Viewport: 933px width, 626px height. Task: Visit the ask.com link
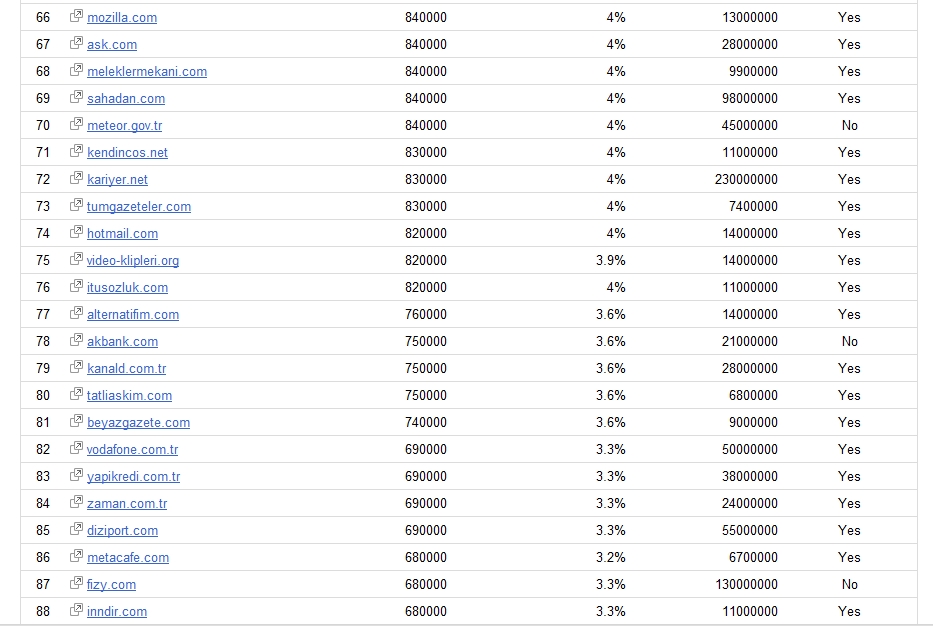tap(112, 45)
